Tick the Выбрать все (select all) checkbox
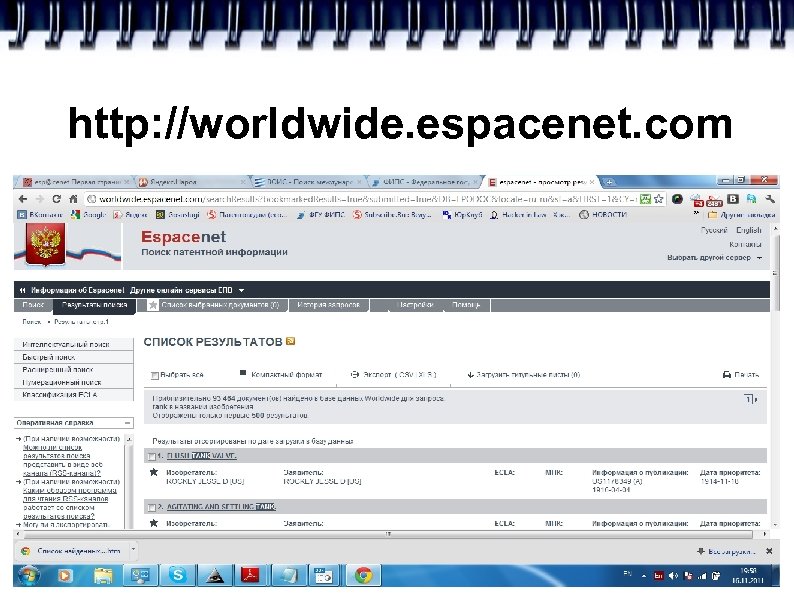 point(155,375)
